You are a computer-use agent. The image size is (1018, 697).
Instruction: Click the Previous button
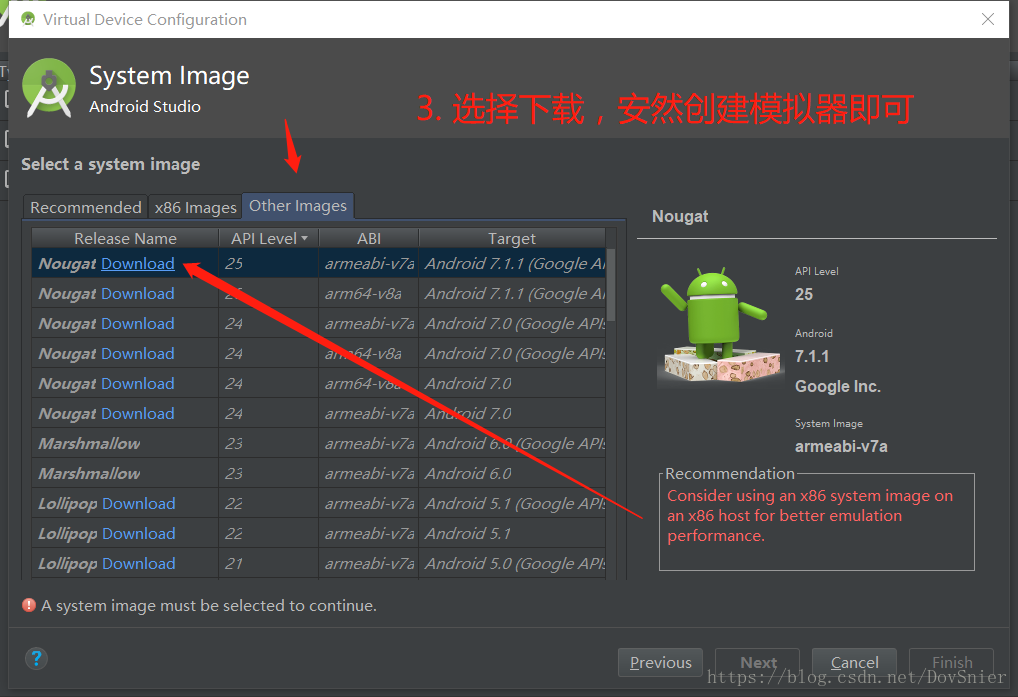[x=660, y=663]
